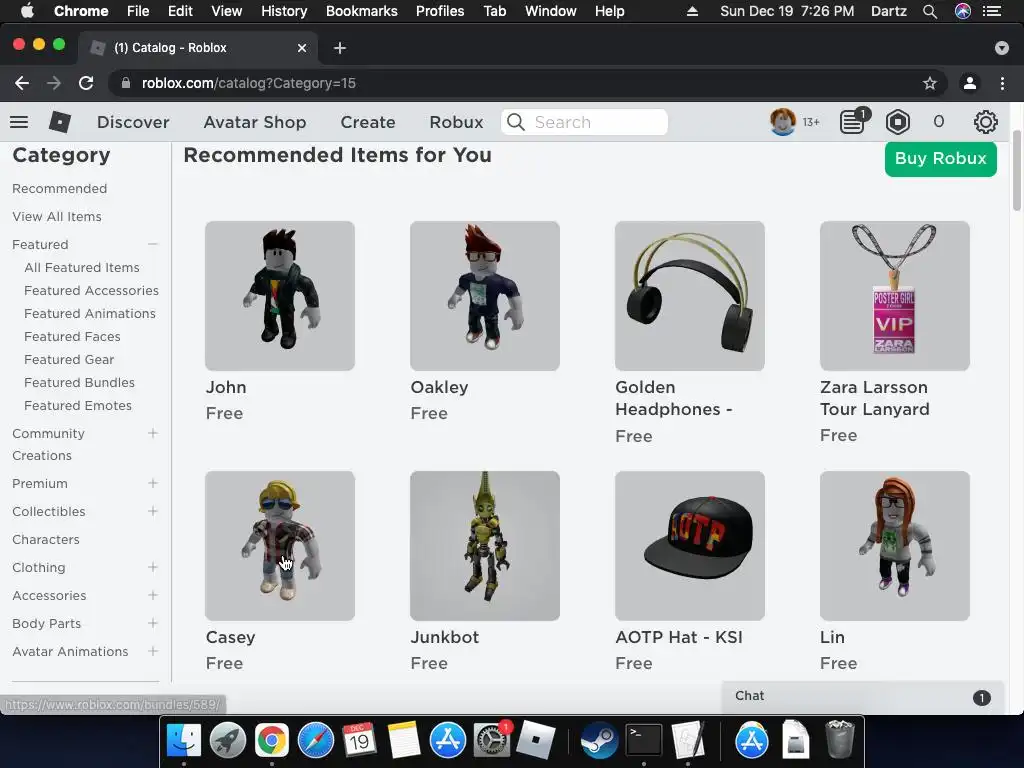Open the Siri icon in menu bar
The image size is (1024, 768).
click(963, 11)
